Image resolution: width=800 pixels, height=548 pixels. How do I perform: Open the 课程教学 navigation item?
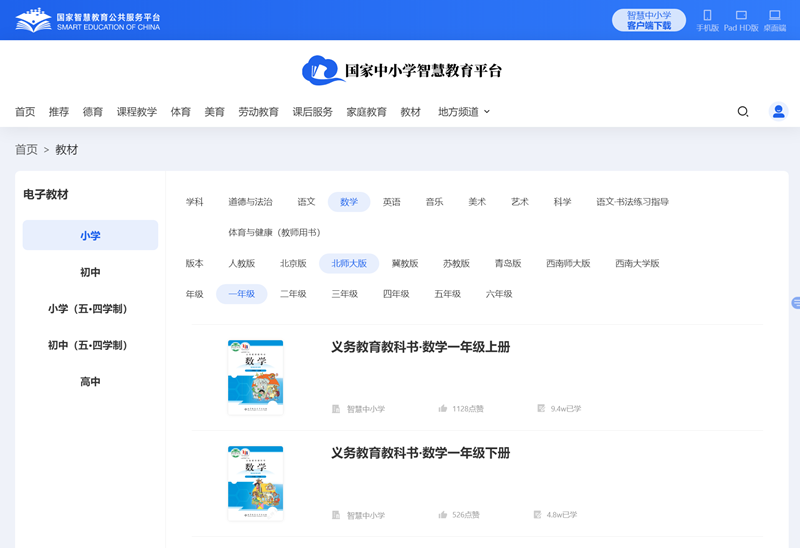click(x=137, y=112)
